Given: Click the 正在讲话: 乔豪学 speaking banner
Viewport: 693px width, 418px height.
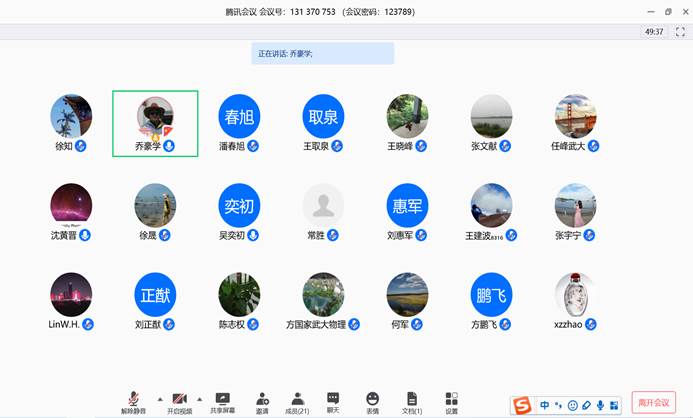Looking at the screenshot, I should pos(322,53).
